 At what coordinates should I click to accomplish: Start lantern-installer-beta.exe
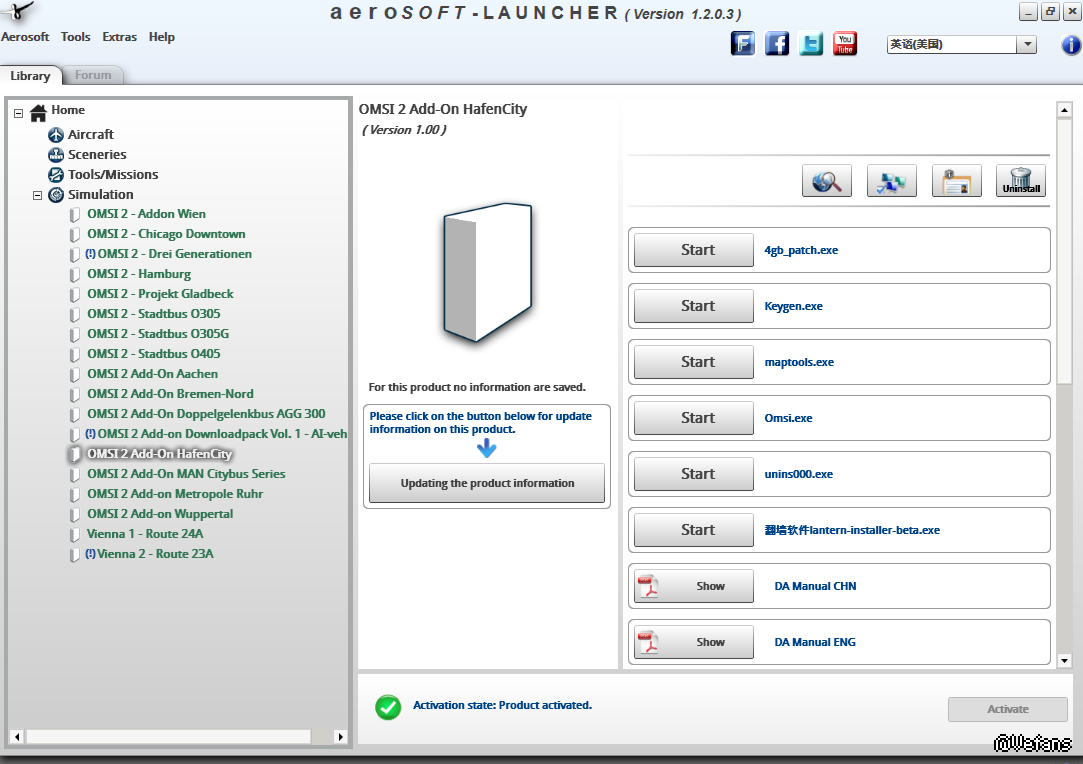[x=693, y=530]
